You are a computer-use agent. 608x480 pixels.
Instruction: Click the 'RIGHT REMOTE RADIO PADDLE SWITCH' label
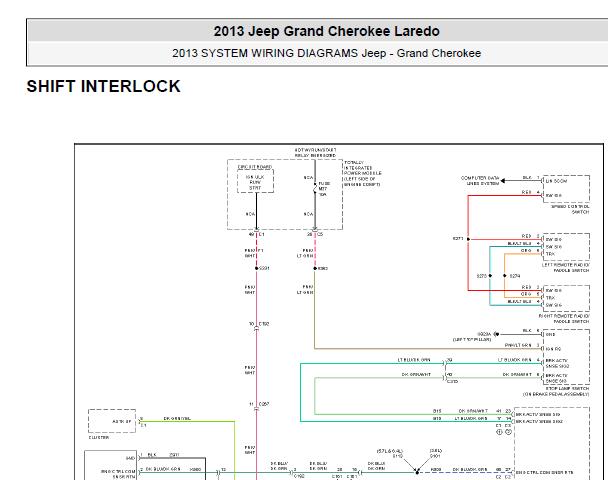[x=564, y=319]
